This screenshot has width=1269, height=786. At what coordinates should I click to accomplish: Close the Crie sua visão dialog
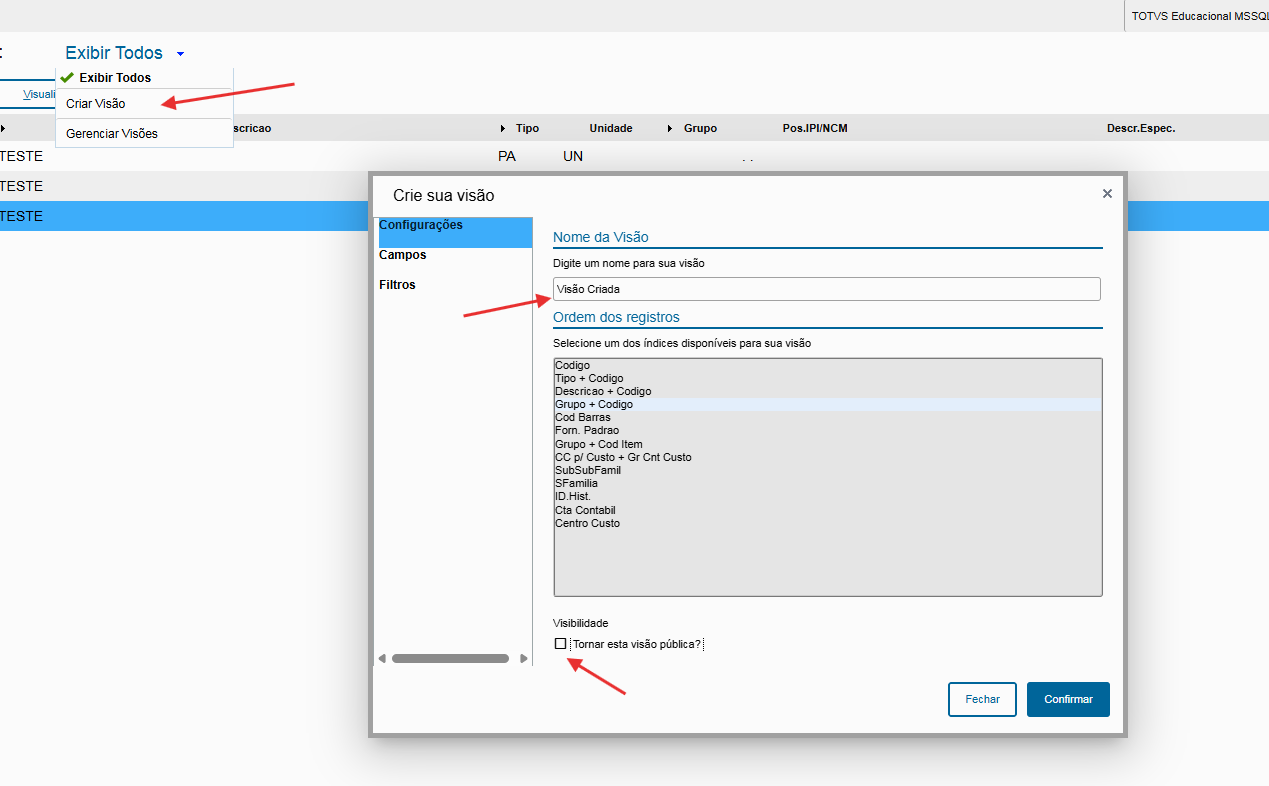[x=1107, y=194]
